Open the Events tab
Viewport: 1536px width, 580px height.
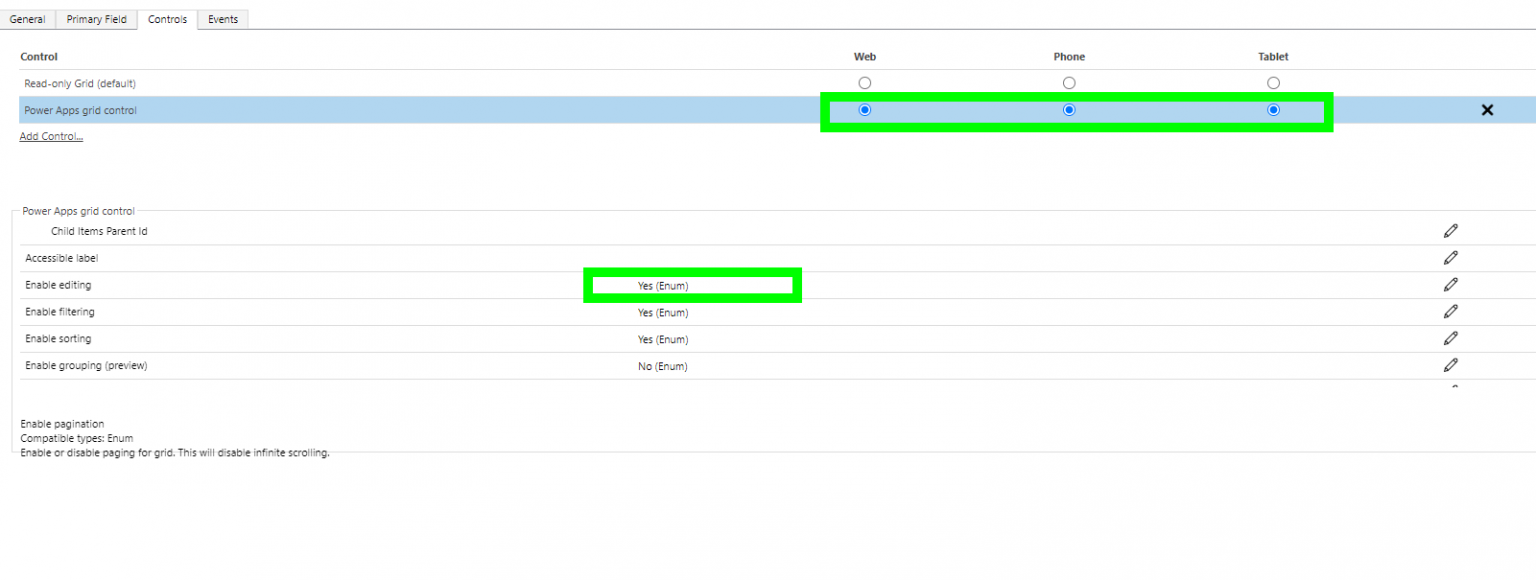(222, 18)
